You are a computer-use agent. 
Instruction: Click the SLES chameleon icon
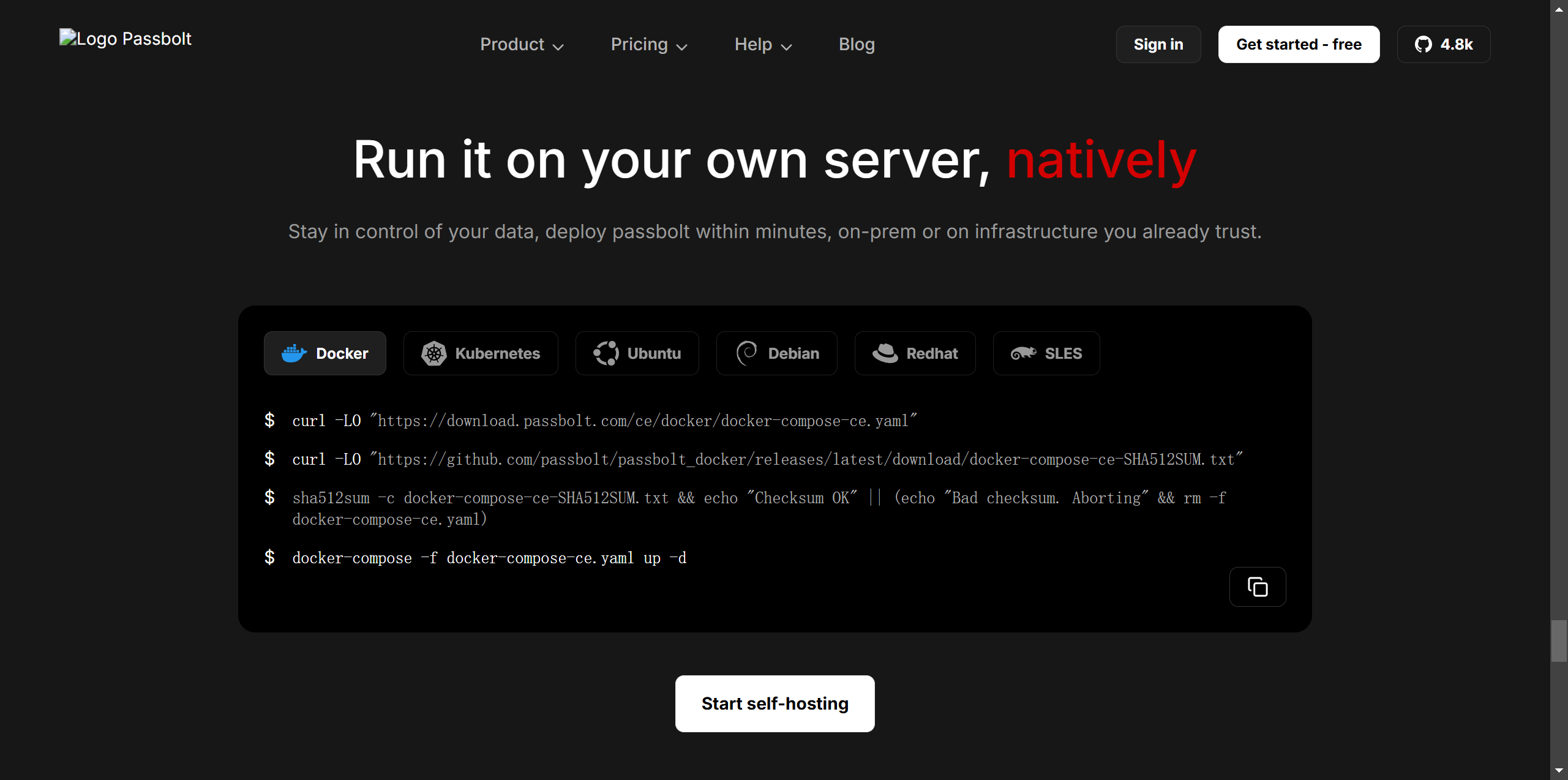[1023, 353]
